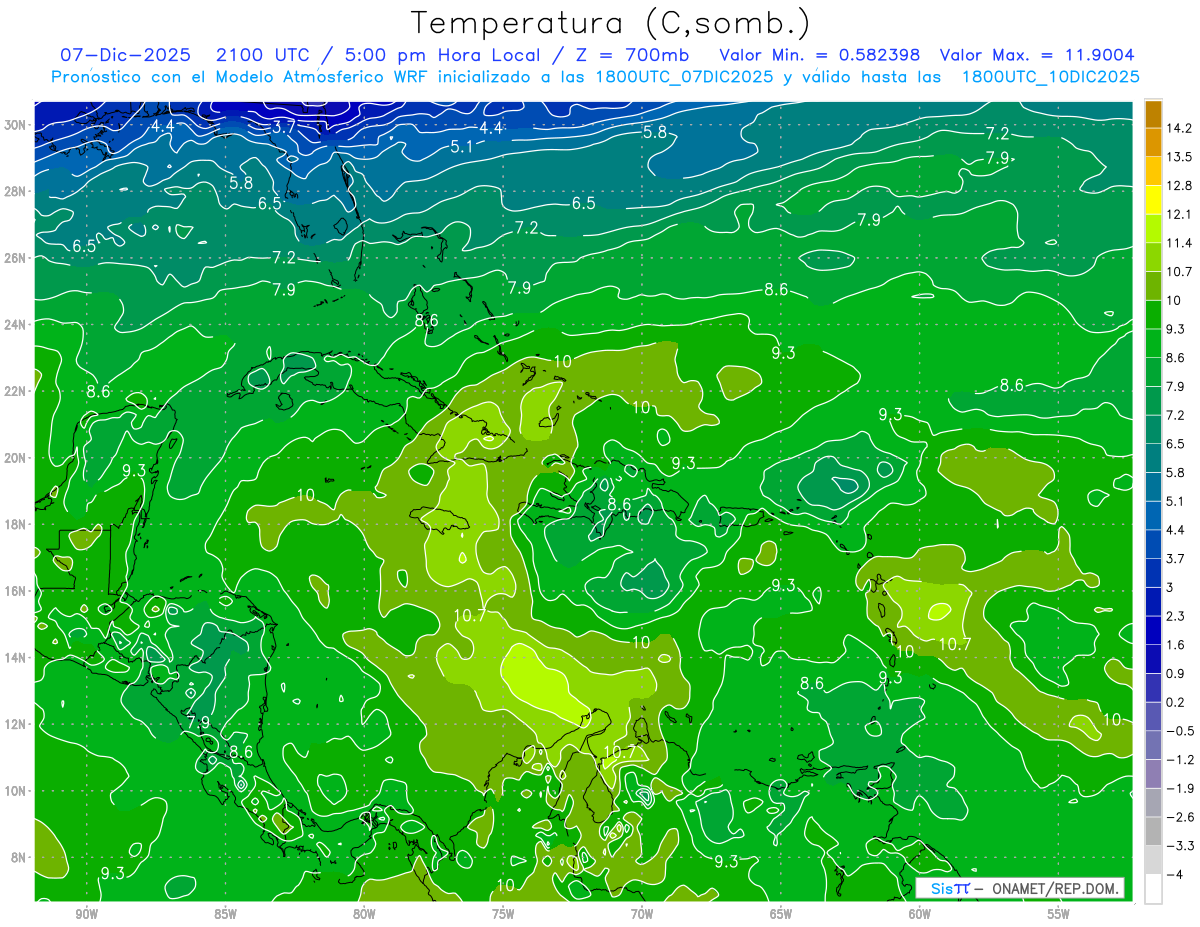This screenshot has width=1200, height=927.
Task: Click the 16N latitude axis label
Action: 15,591
